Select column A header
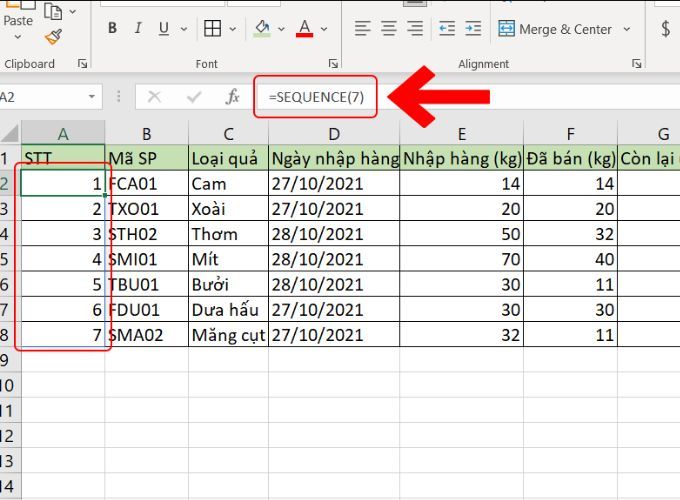The image size is (680, 500). point(63,134)
